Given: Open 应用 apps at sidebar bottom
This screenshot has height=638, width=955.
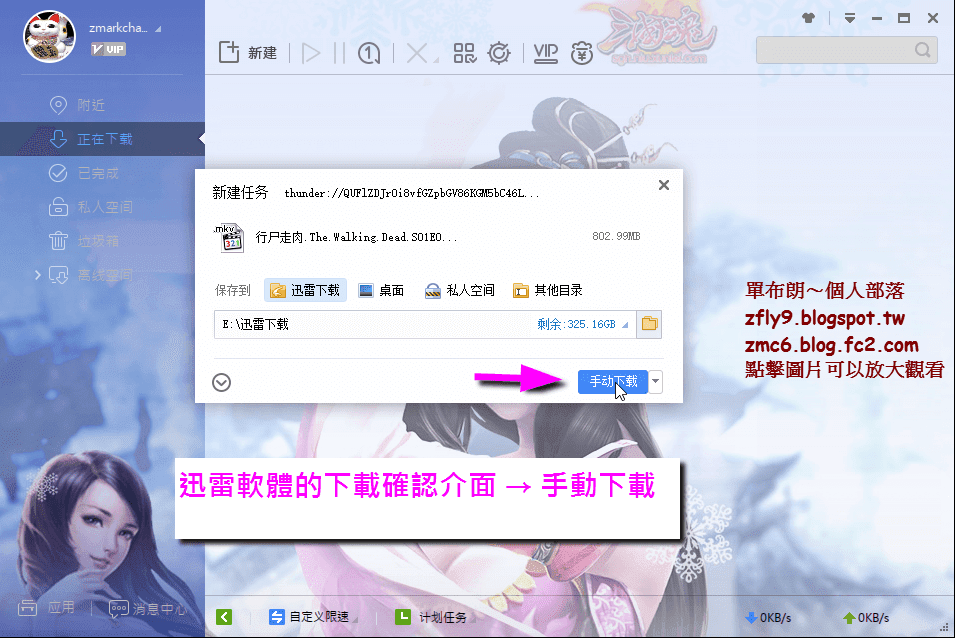Looking at the screenshot, I should [x=46, y=608].
